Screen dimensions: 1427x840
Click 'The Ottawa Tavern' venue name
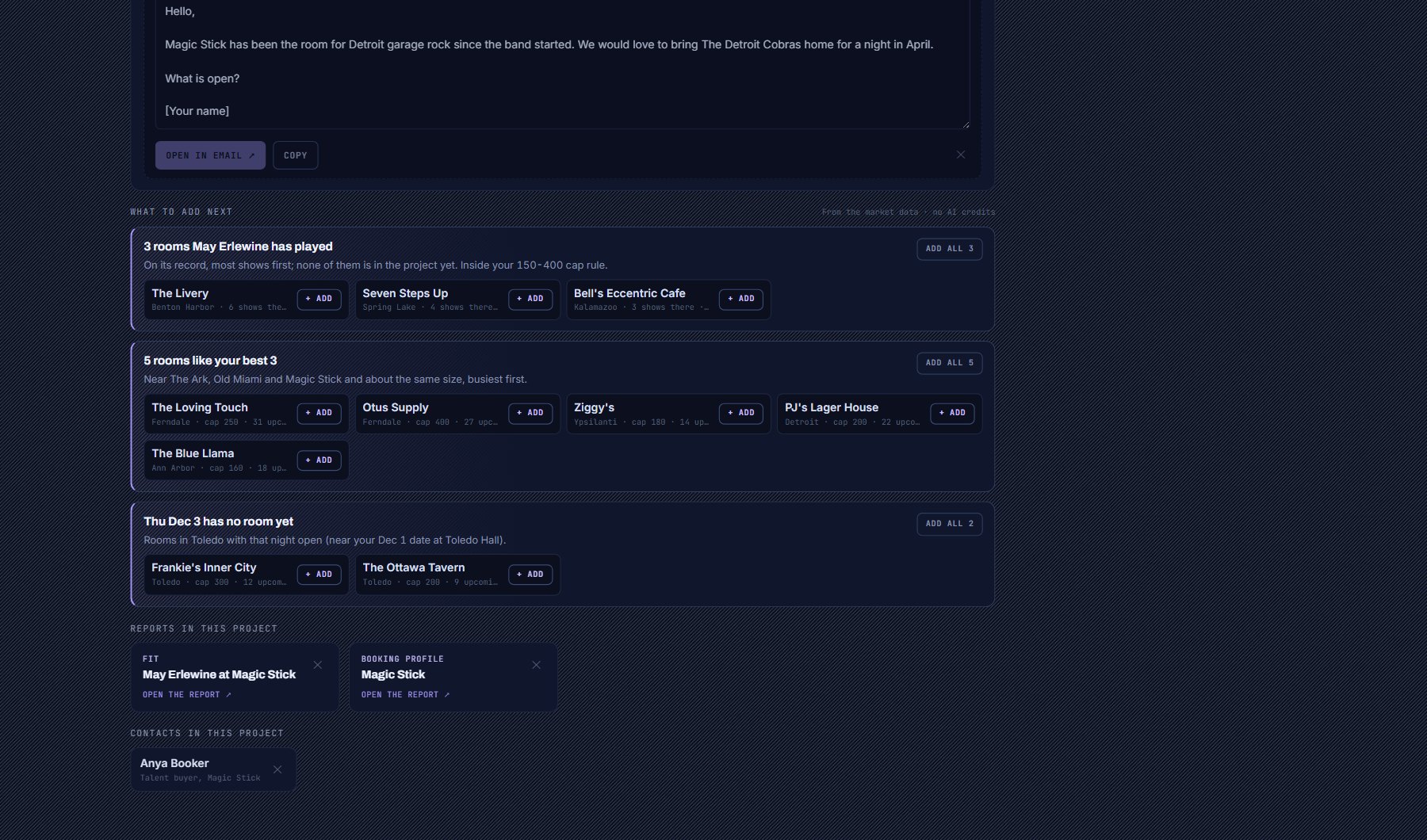click(414, 567)
